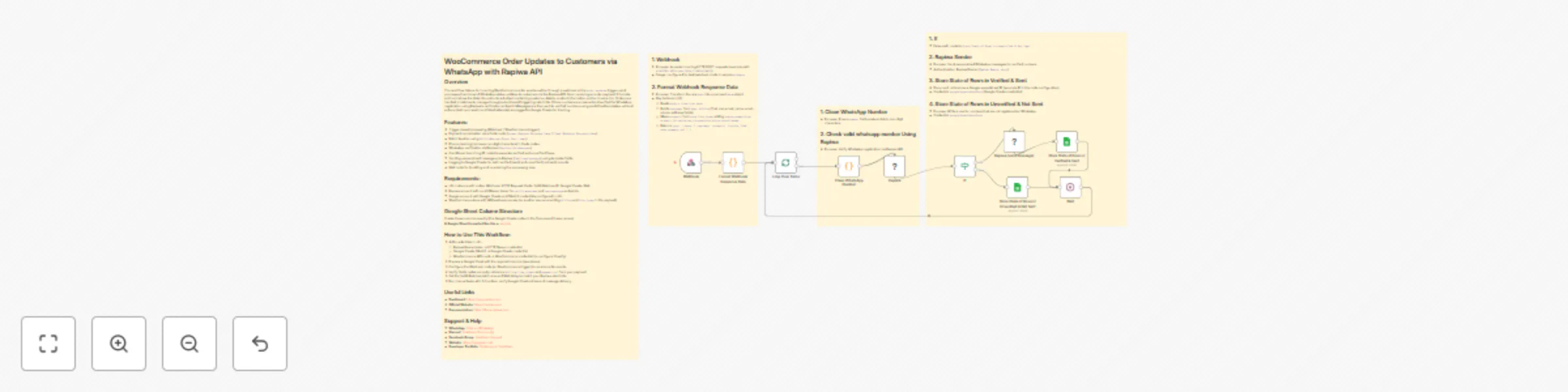This screenshot has width=1568, height=392.
Task: Click the reset zoom arrow button
Action: coord(260,344)
